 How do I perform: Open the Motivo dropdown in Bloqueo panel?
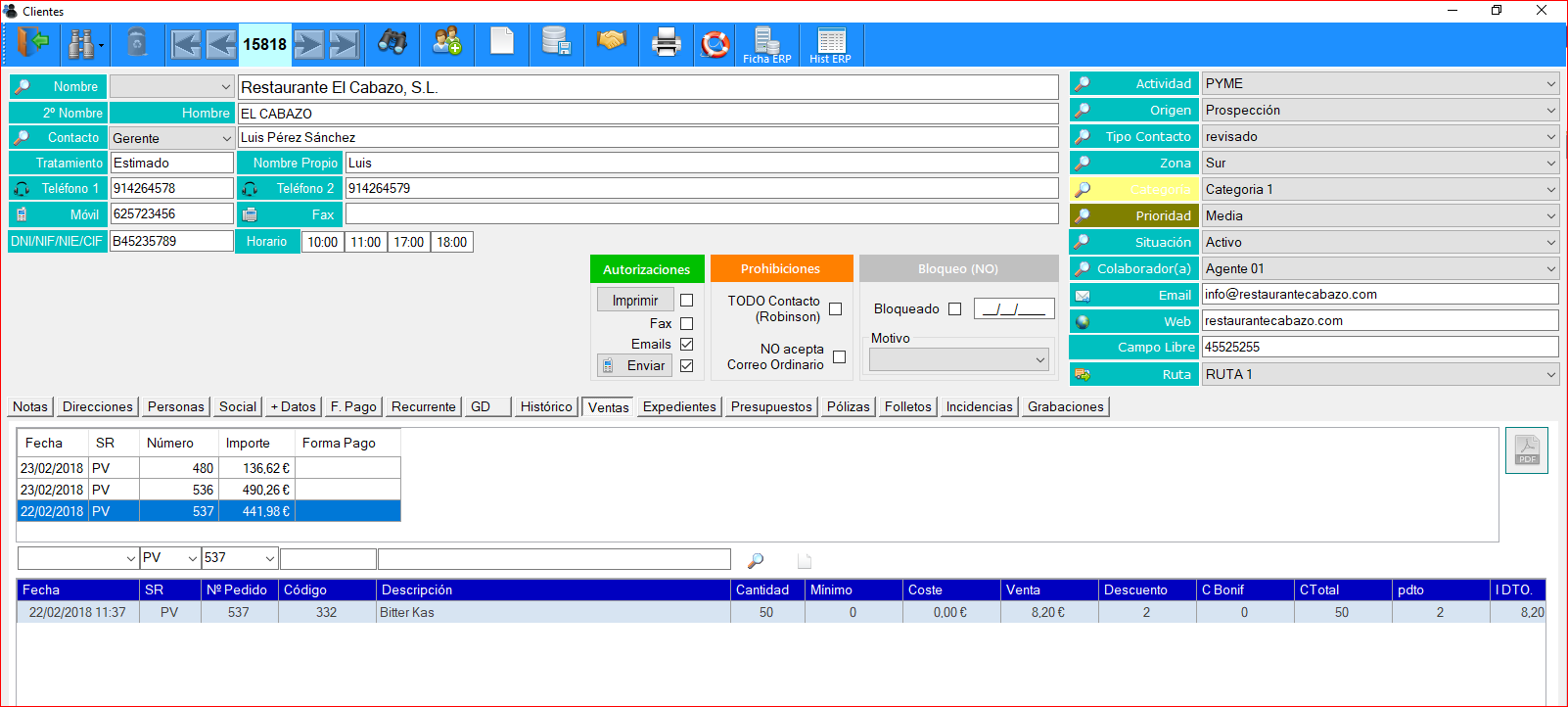(x=959, y=360)
